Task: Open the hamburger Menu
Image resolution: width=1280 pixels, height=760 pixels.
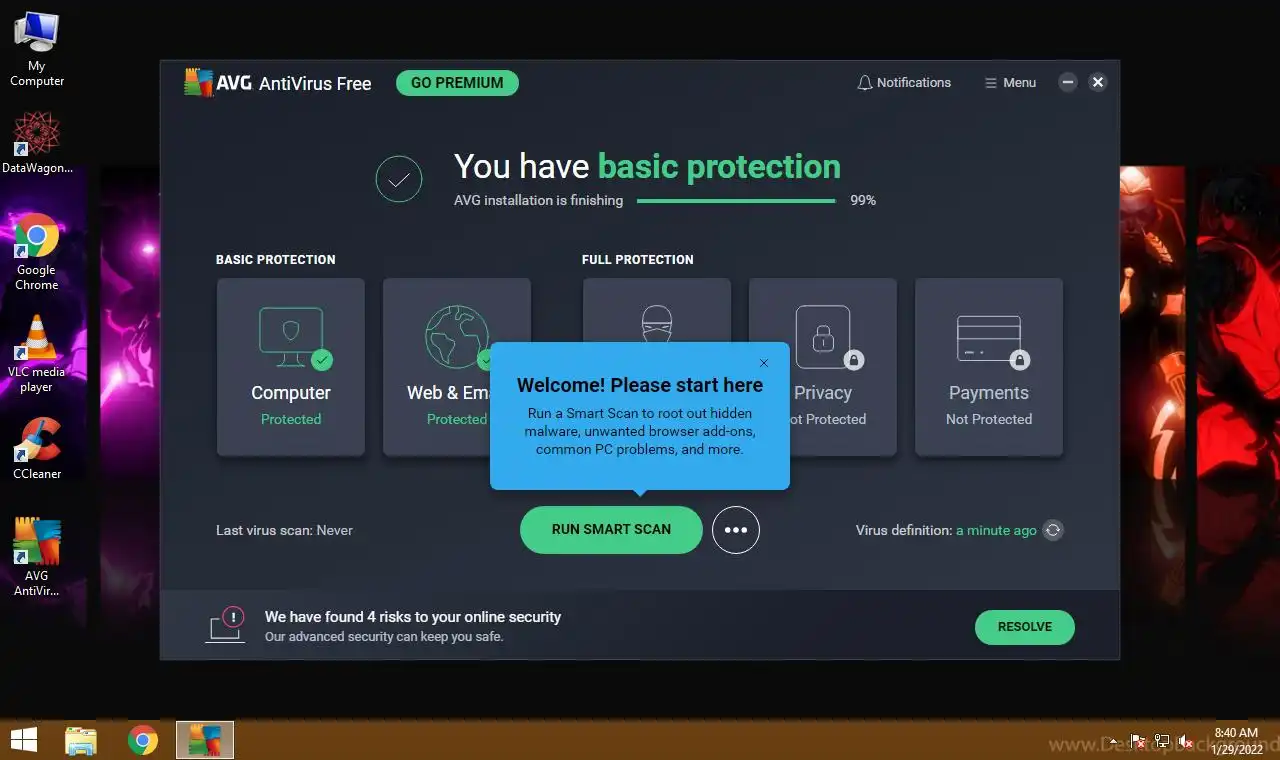Action: (1010, 83)
